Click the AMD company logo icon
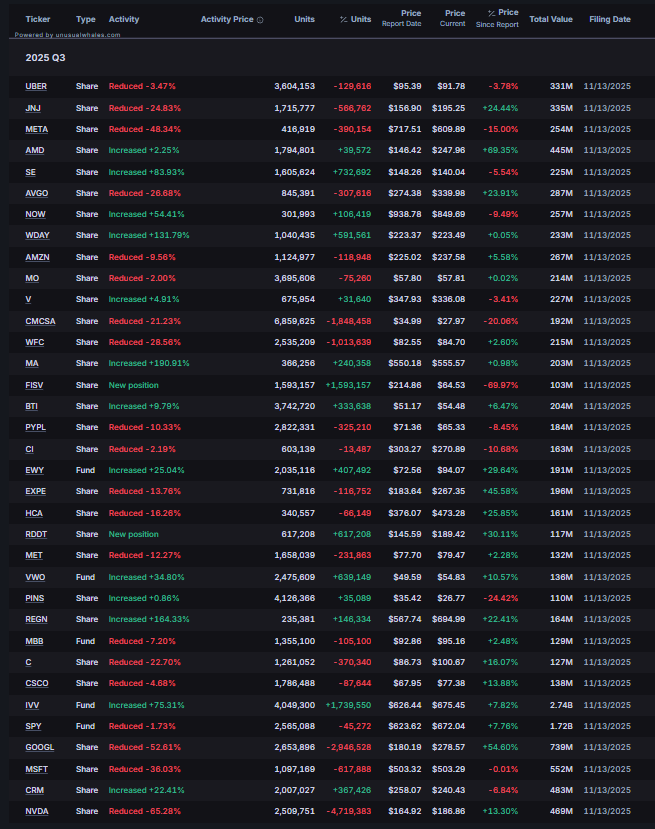 point(16,150)
